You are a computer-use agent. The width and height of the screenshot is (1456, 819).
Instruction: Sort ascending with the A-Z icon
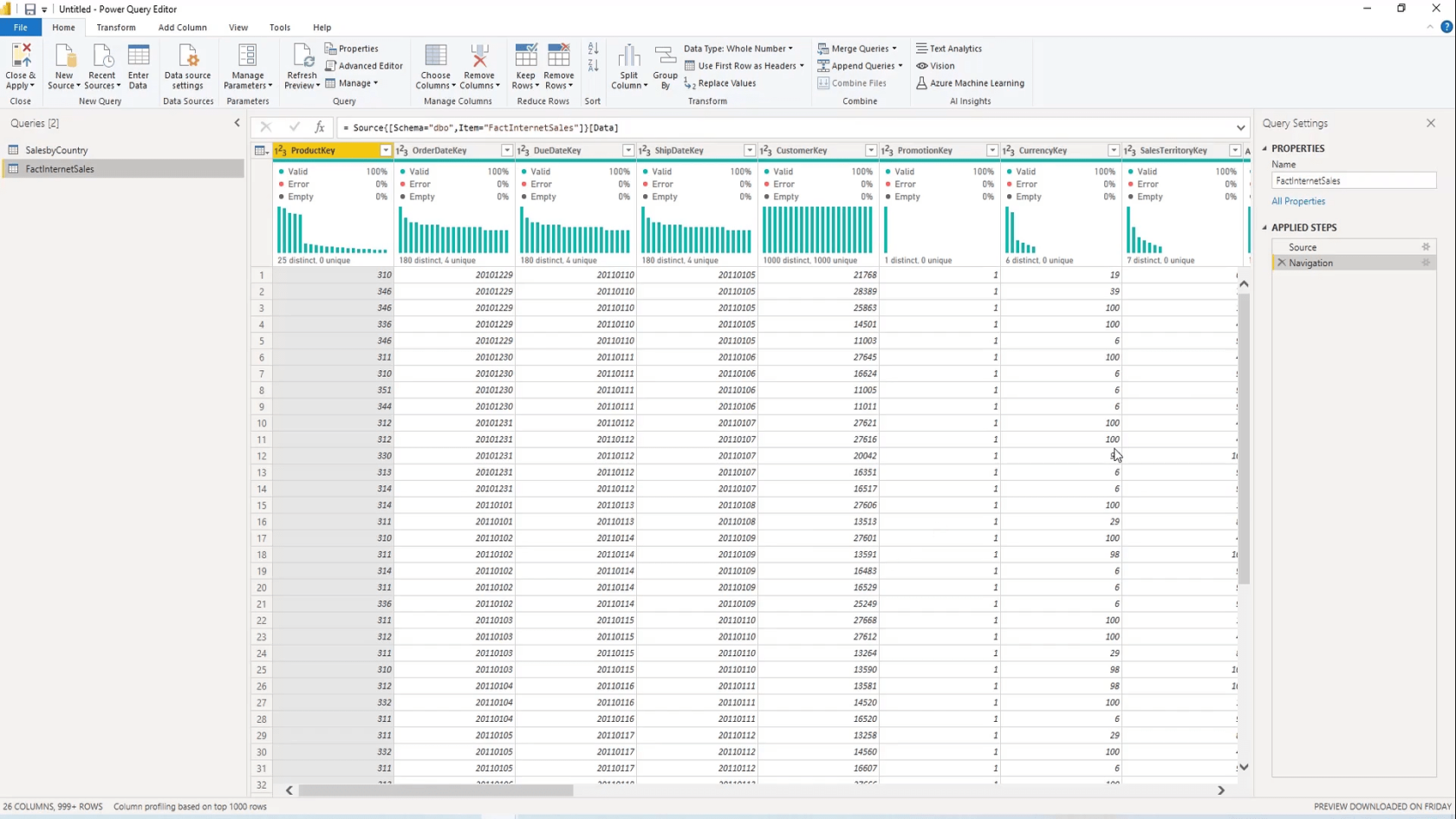593,49
